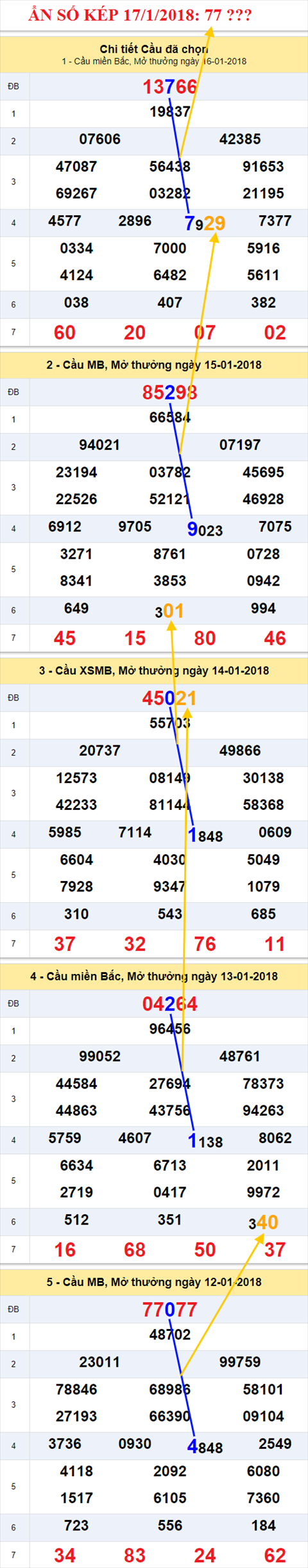Viewport: 308px width, 1568px height.
Task: Click second prize number 20737
Action: 99,751
